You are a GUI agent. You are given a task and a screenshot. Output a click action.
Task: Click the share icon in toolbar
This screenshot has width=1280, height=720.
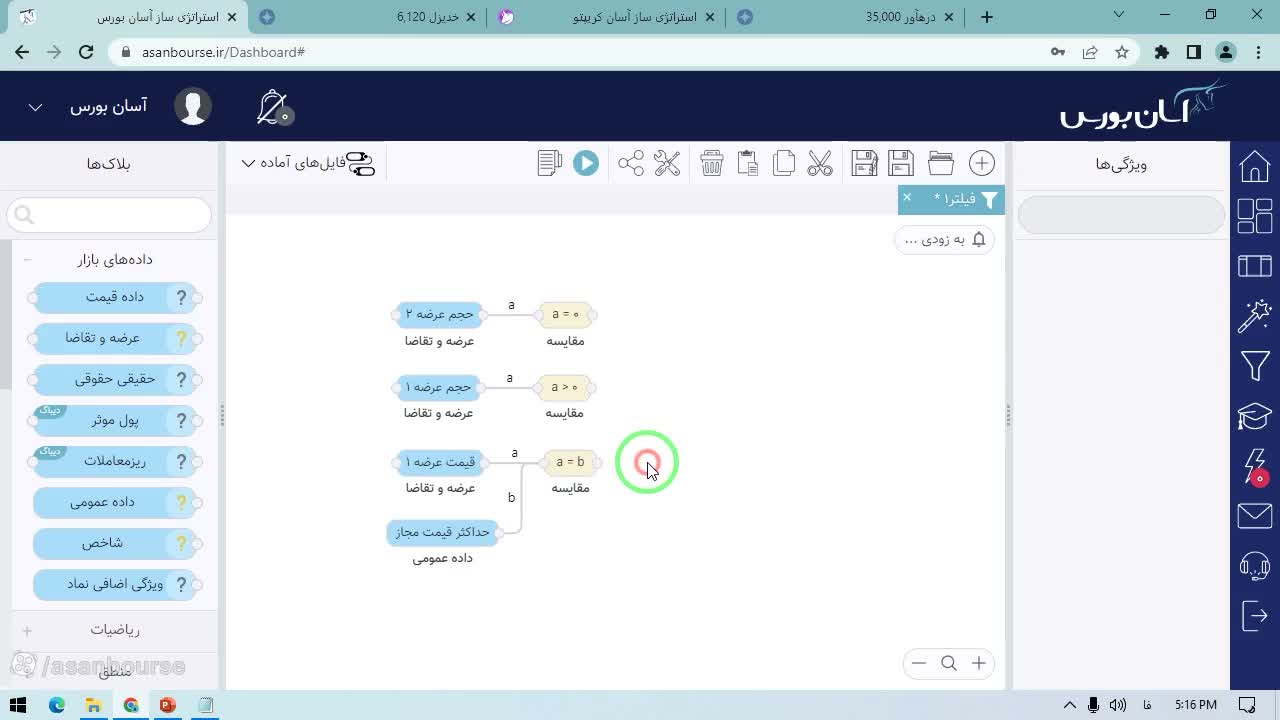tap(631, 163)
